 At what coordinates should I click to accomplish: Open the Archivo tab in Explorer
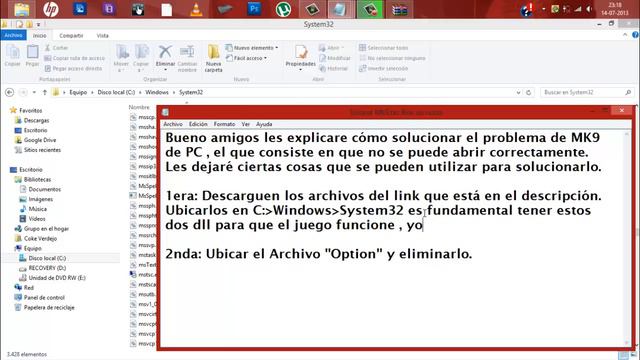pos(13,36)
